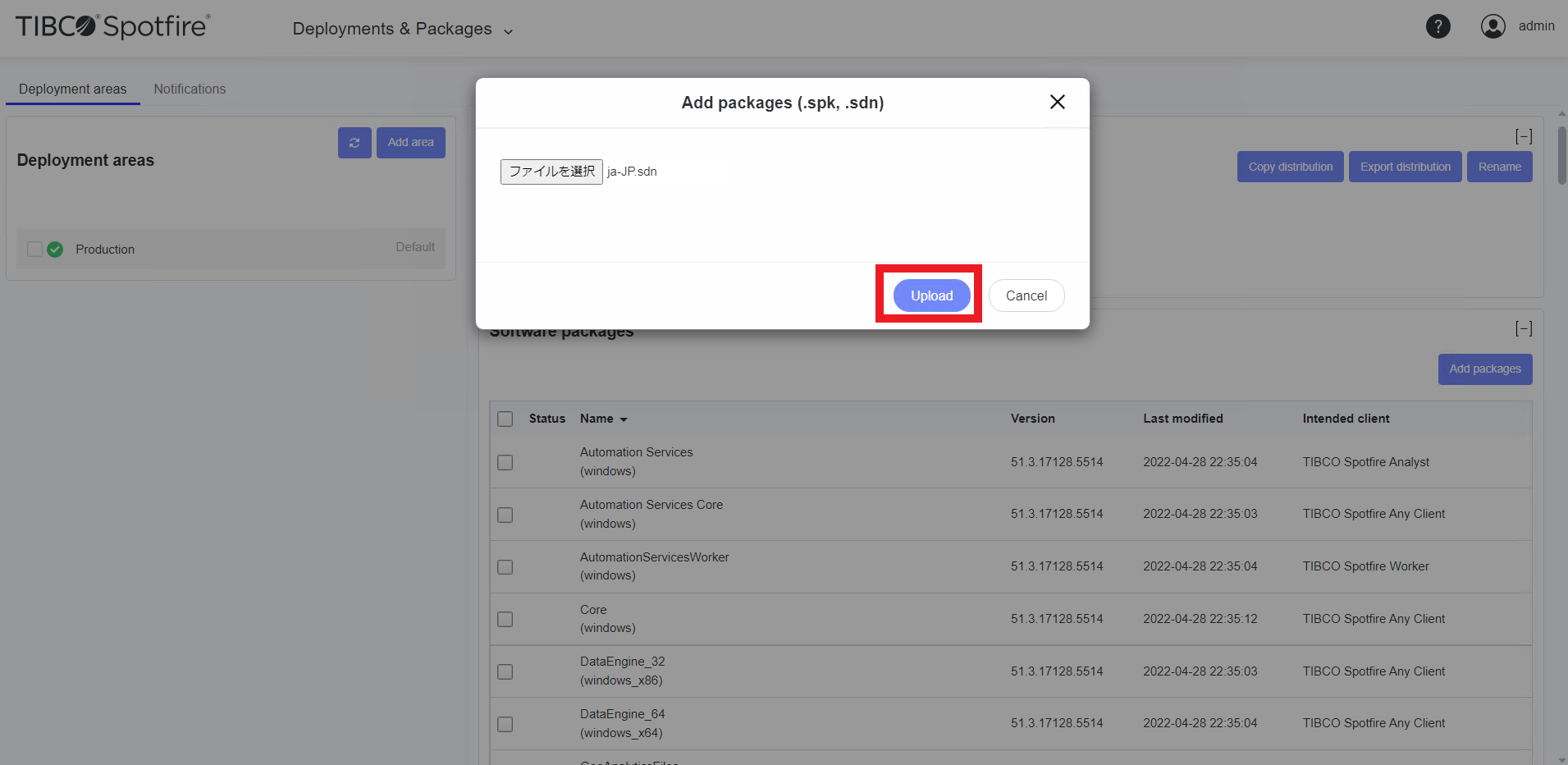Image resolution: width=1568 pixels, height=765 pixels.
Task: Cancel the Add packages dialog
Action: click(1026, 295)
